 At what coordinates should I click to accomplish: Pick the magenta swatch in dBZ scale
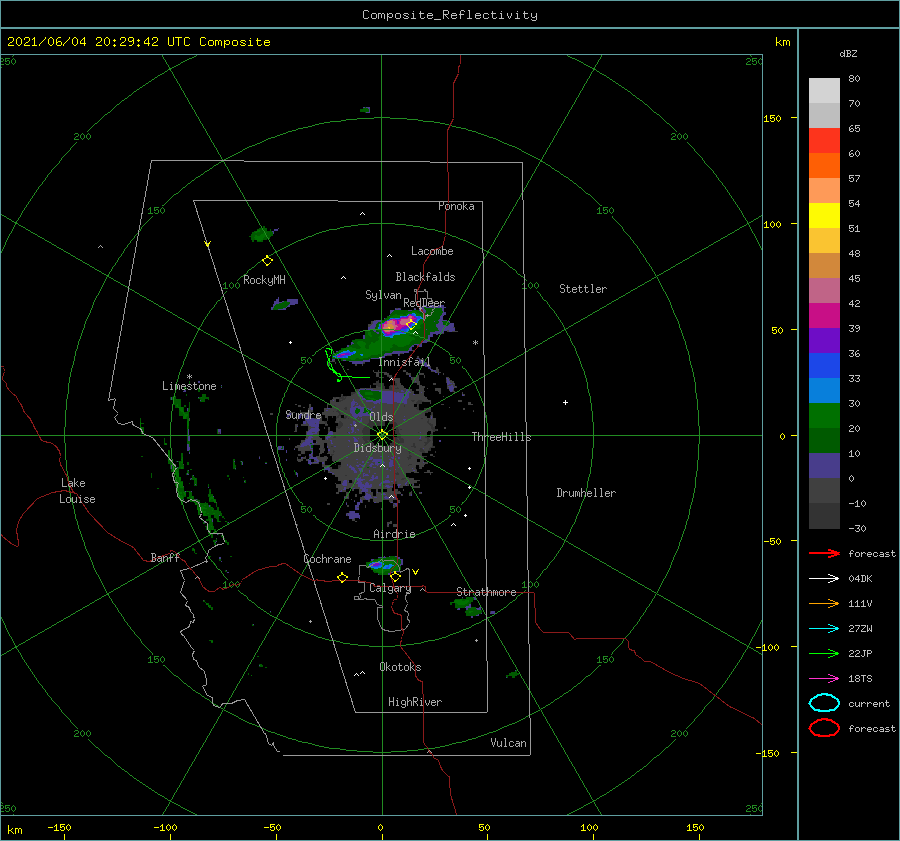(824, 316)
